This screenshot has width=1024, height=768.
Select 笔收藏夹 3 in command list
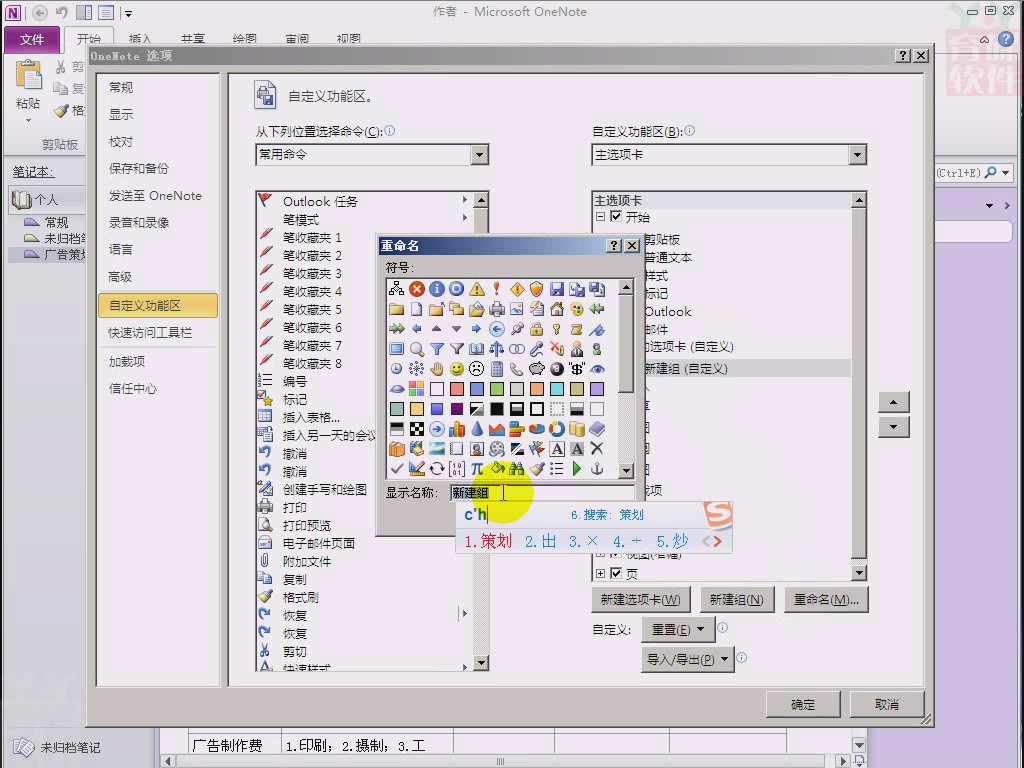pyautogui.click(x=312, y=273)
